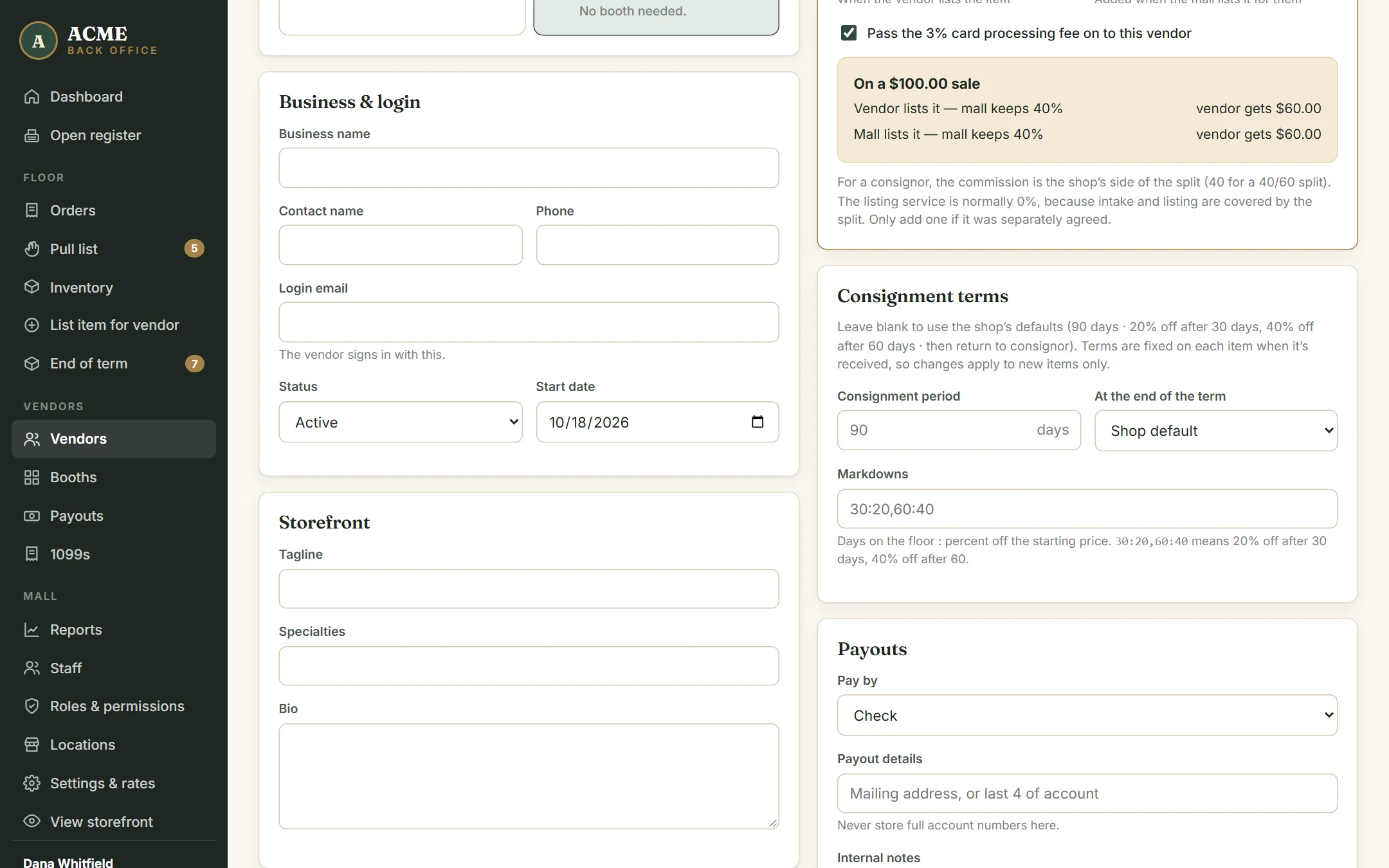Open End of term menu item

click(114, 363)
